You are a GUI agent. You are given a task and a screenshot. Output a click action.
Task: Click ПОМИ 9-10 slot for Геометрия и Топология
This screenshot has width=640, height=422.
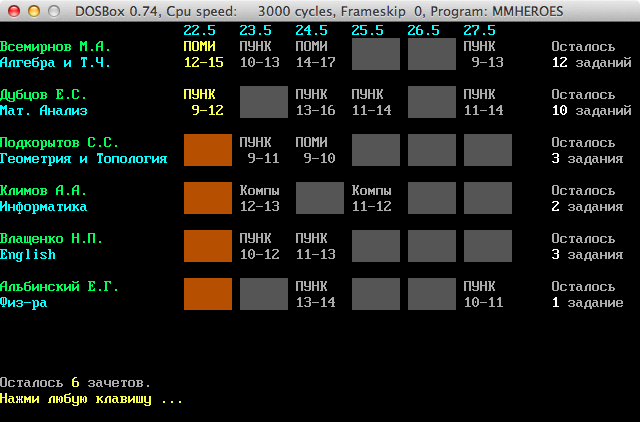[315, 150]
